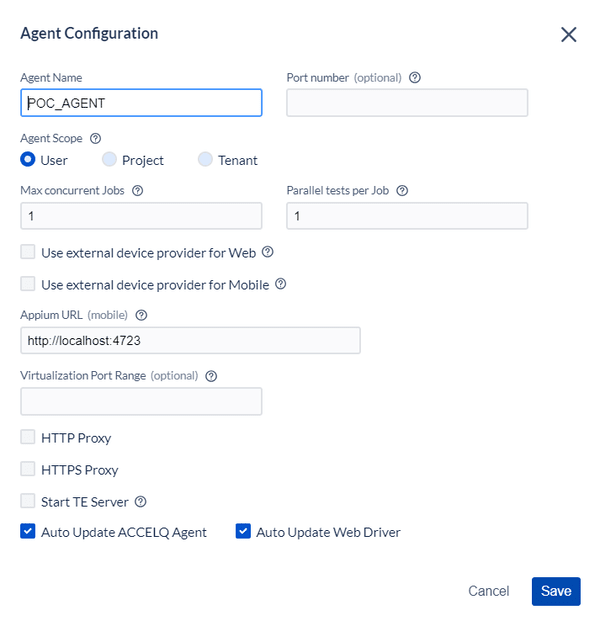Click Virtualization Port Range help icon
The image size is (600, 621).
[211, 376]
